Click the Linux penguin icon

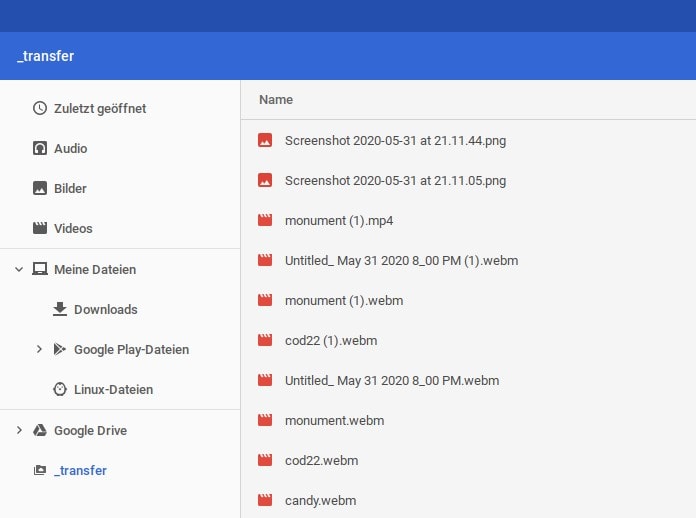point(60,389)
